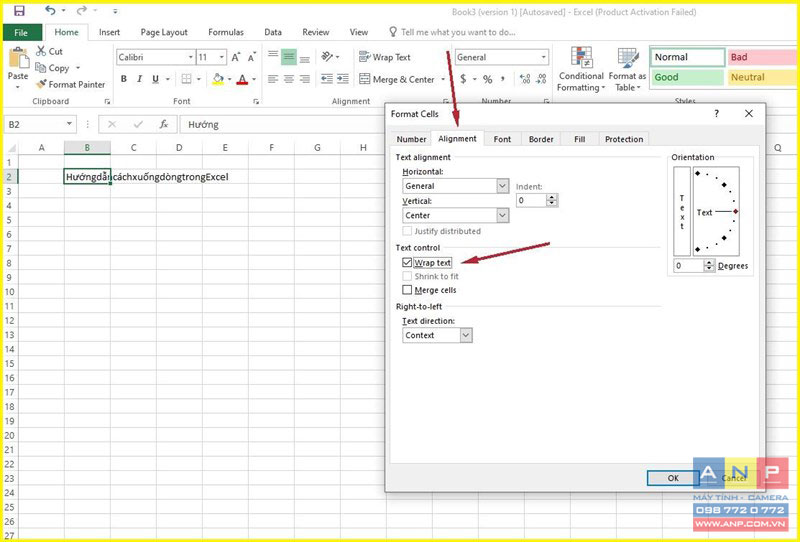Switch to the Border tab in Format Cells

[541, 139]
